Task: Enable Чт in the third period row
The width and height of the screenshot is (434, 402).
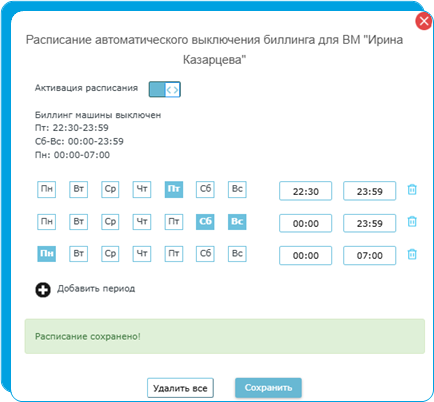Action: pyautogui.click(x=142, y=254)
